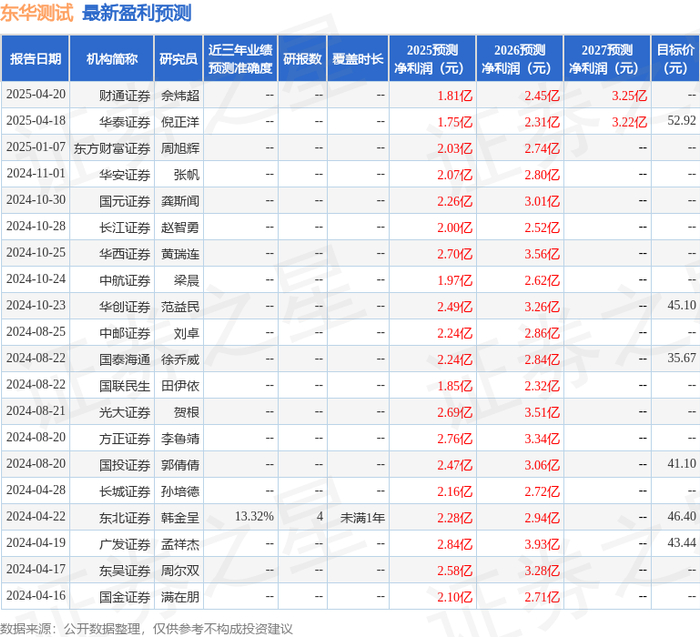Click the 2.00亿 2025 forecast value
This screenshot has width=700, height=637.
coord(454,227)
